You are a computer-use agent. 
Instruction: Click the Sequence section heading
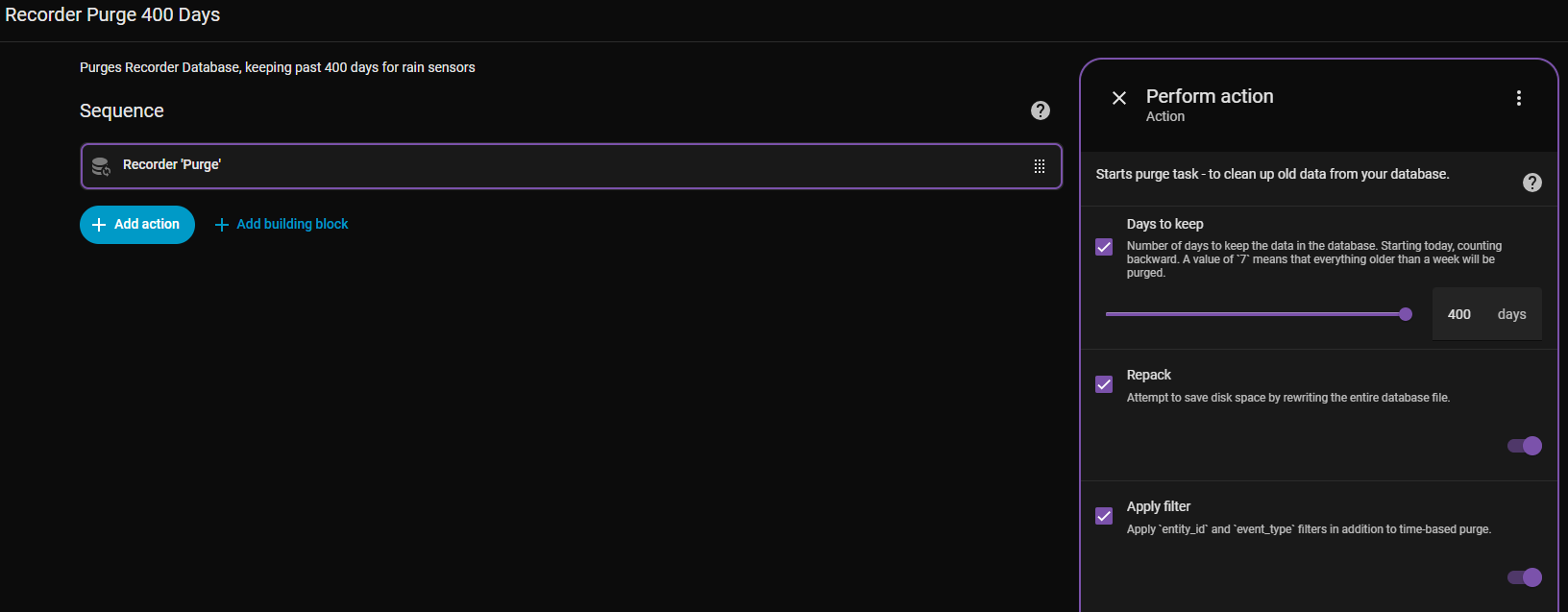coord(122,110)
